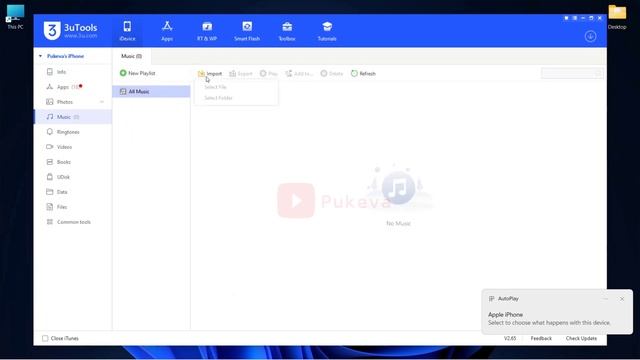Switch to the Music (0) tab
This screenshot has height=360, width=640.
(131, 56)
